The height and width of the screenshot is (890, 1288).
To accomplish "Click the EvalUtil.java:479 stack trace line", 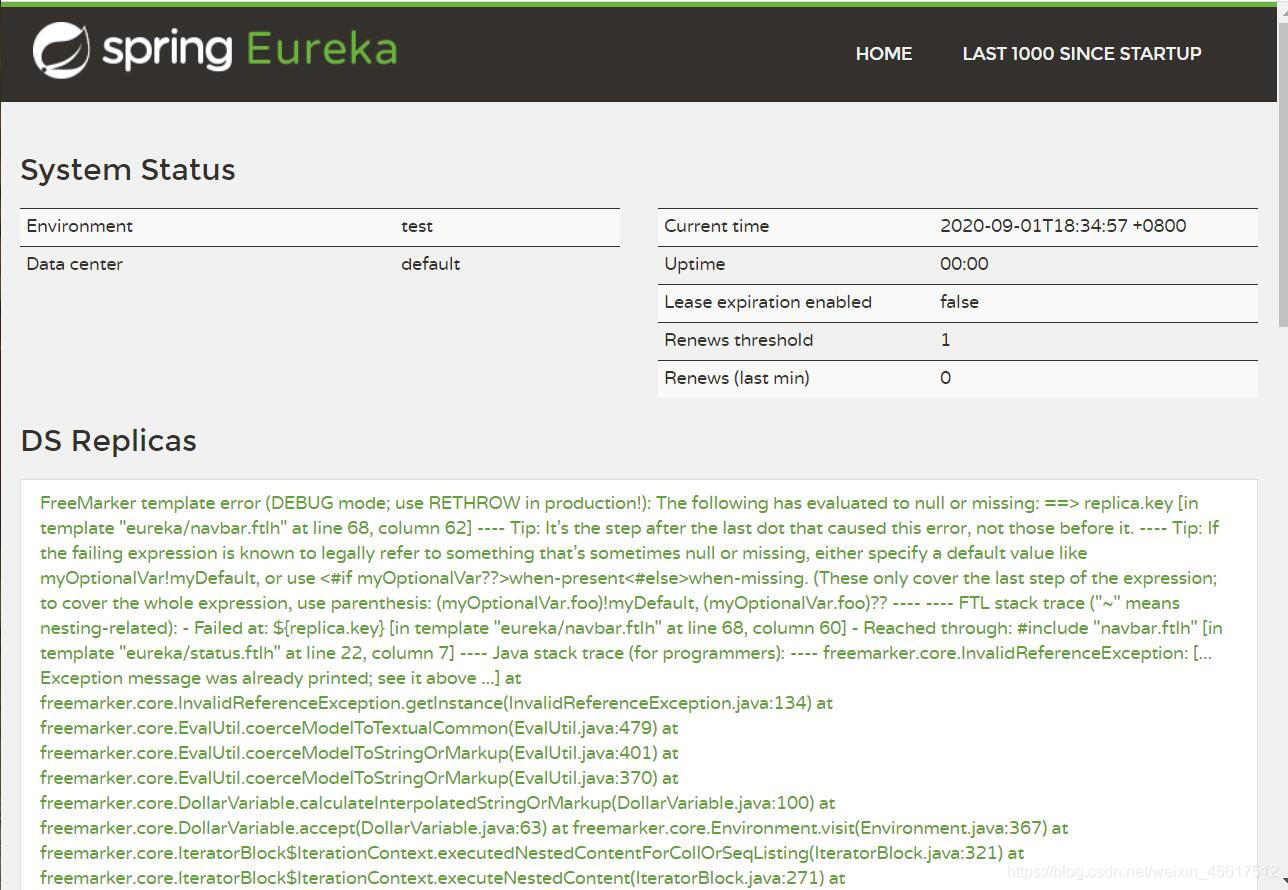I will click(359, 728).
